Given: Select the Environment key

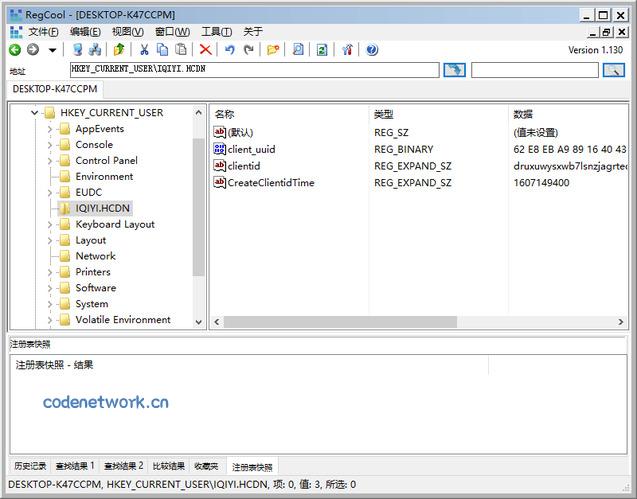Looking at the screenshot, I should pyautogui.click(x=104, y=176).
